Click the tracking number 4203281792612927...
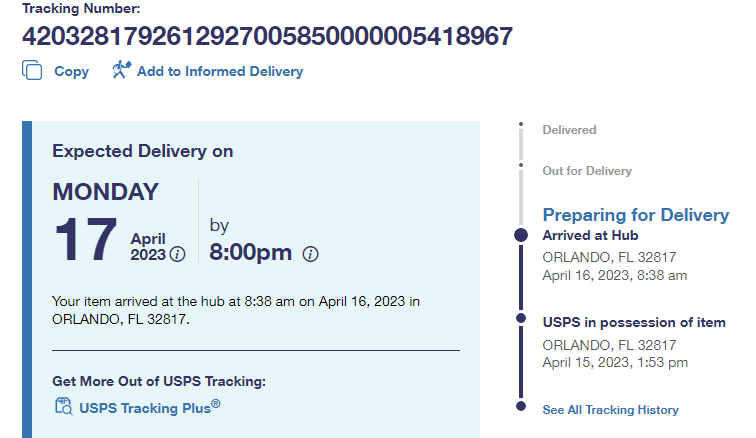The width and height of the screenshot is (756, 438). (267, 37)
